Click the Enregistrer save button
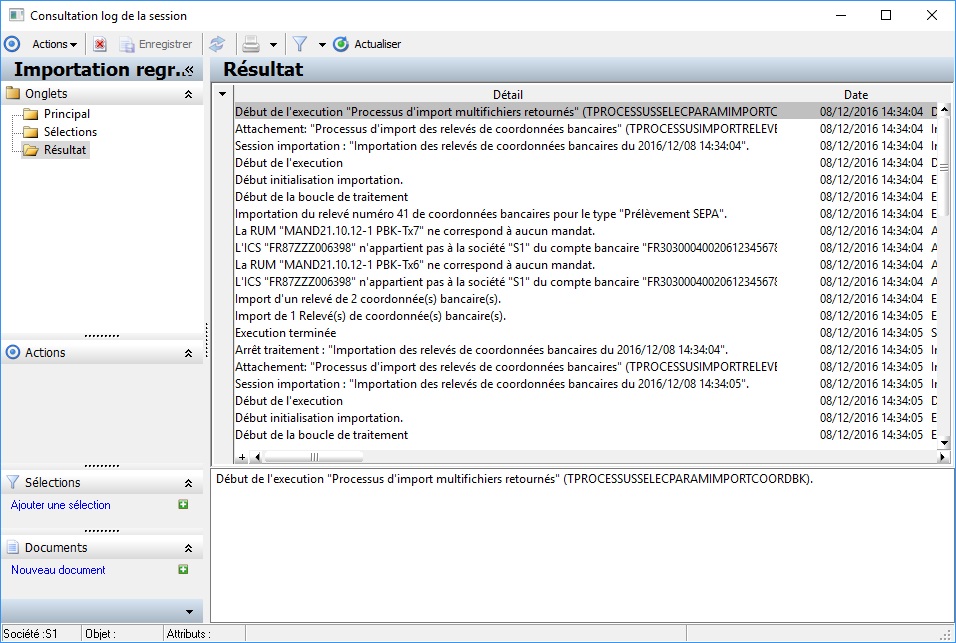 155,44
